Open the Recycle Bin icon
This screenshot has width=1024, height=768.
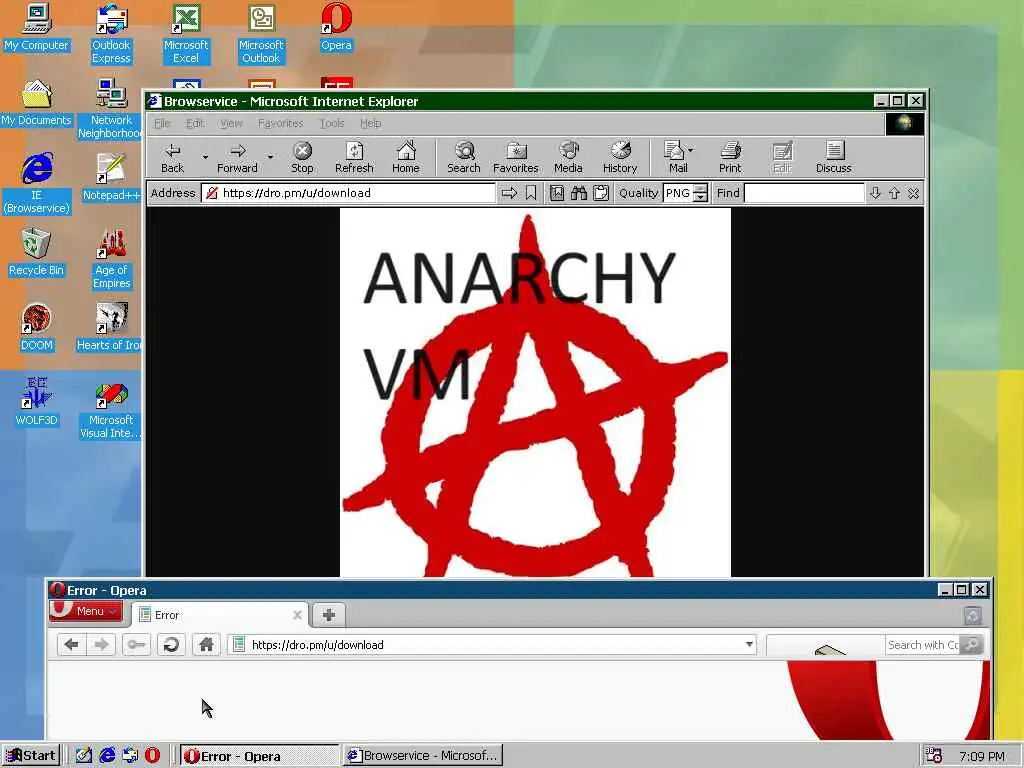click(x=37, y=253)
